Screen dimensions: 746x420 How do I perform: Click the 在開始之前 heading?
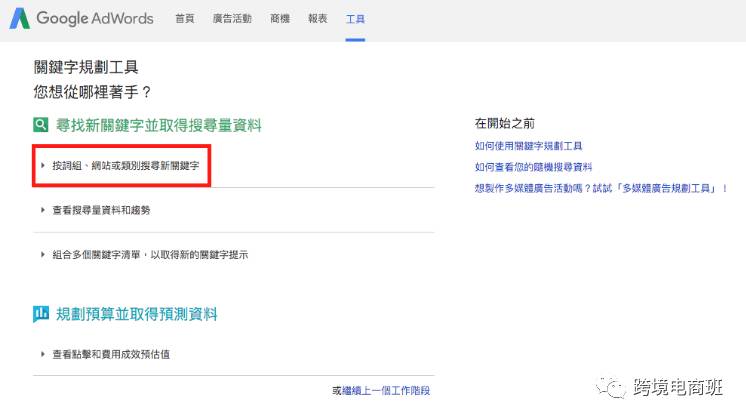point(505,124)
